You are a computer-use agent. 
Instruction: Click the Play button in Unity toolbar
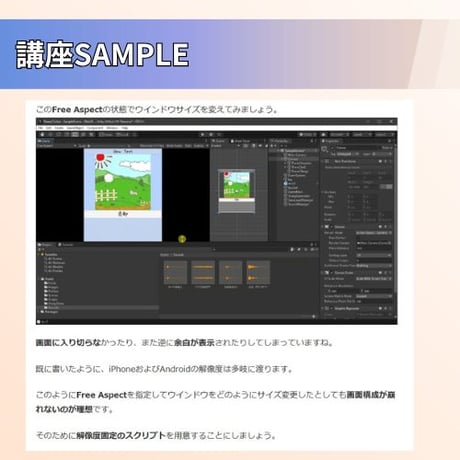(203, 134)
